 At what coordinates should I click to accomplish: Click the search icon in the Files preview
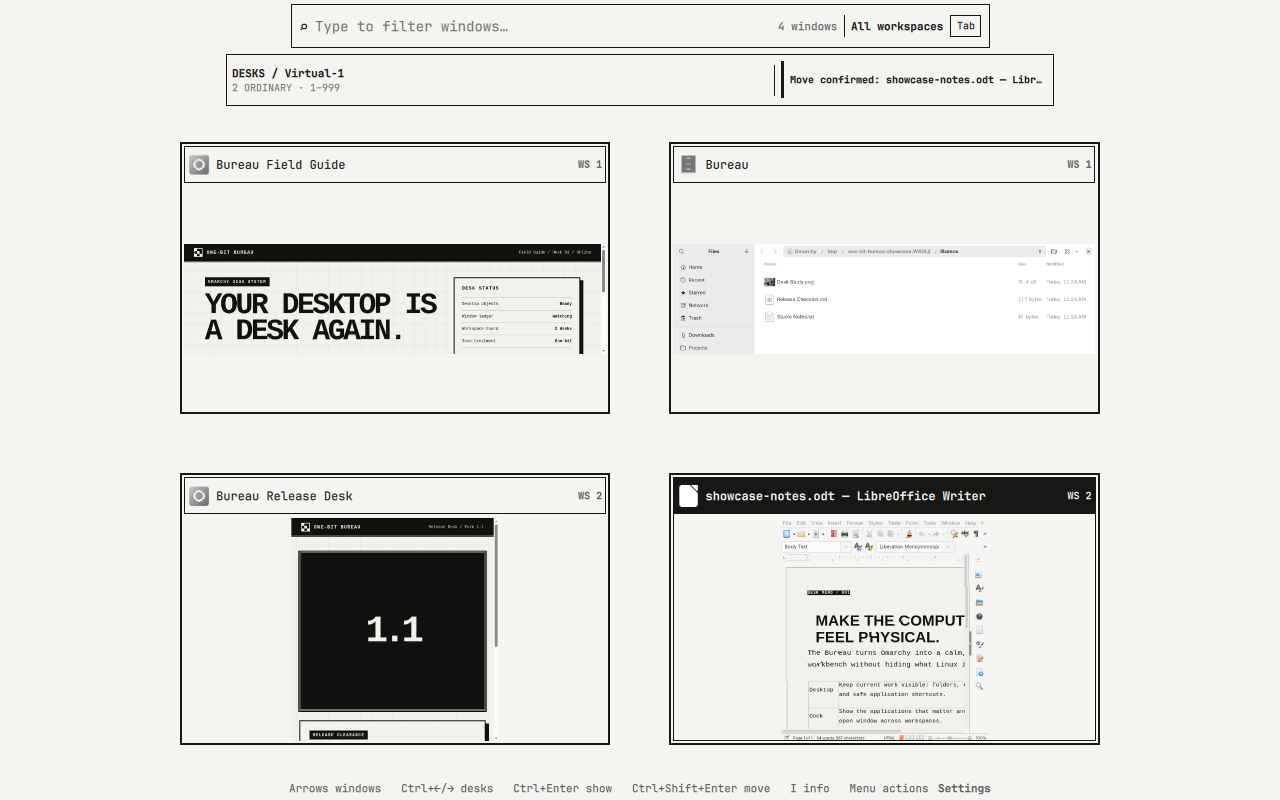[x=681, y=251]
